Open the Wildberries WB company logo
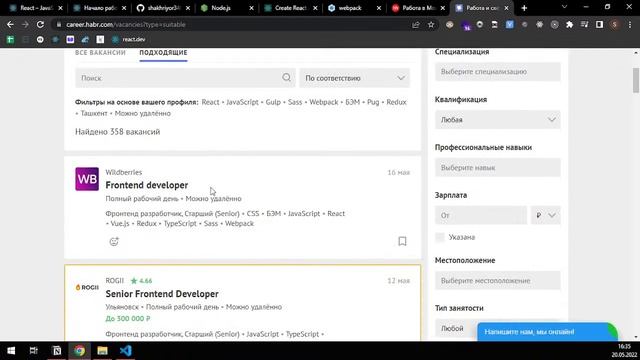 click(x=87, y=179)
